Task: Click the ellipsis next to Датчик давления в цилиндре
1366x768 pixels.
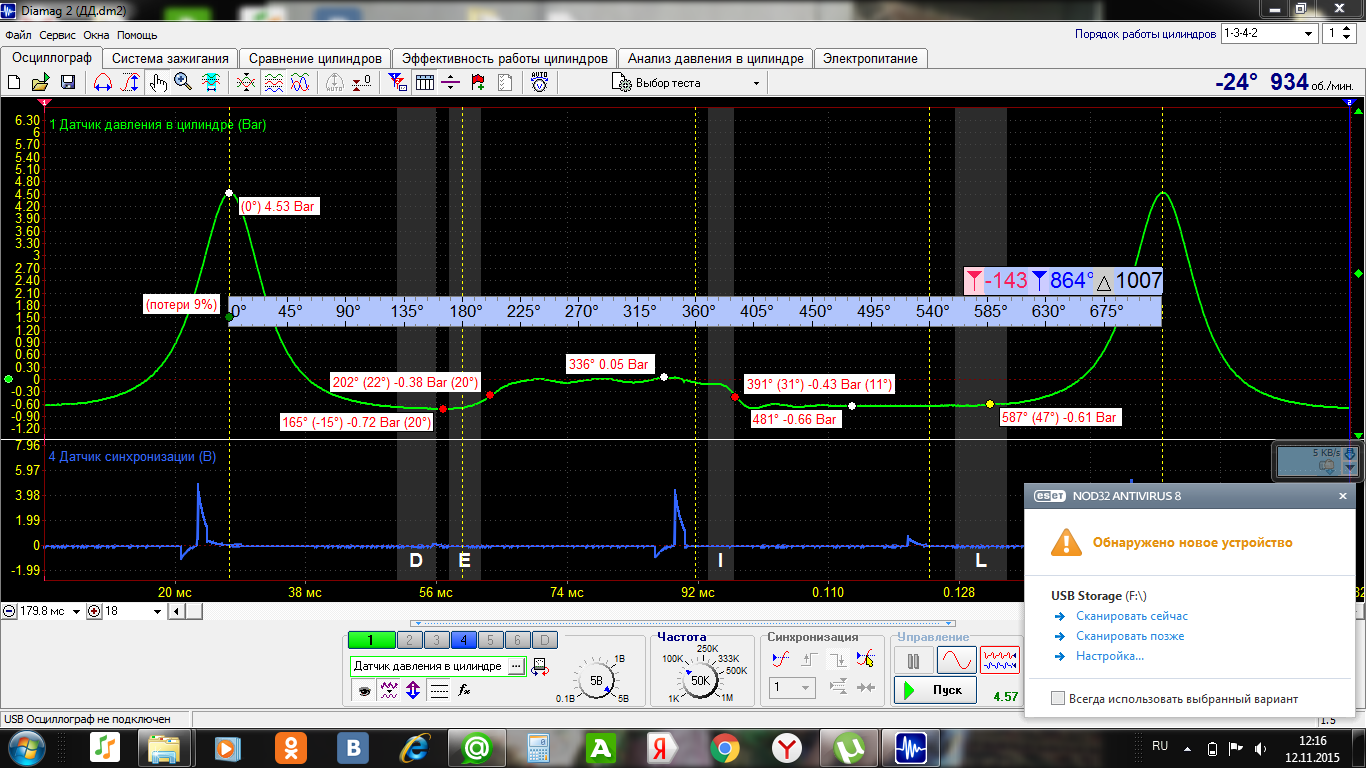Action: click(516, 666)
